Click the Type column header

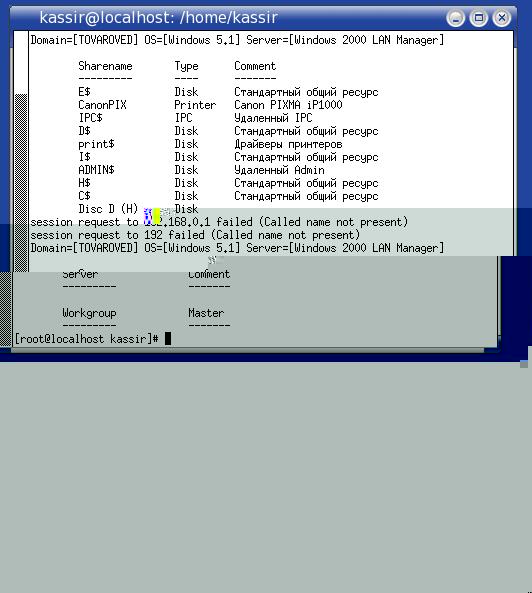click(186, 67)
